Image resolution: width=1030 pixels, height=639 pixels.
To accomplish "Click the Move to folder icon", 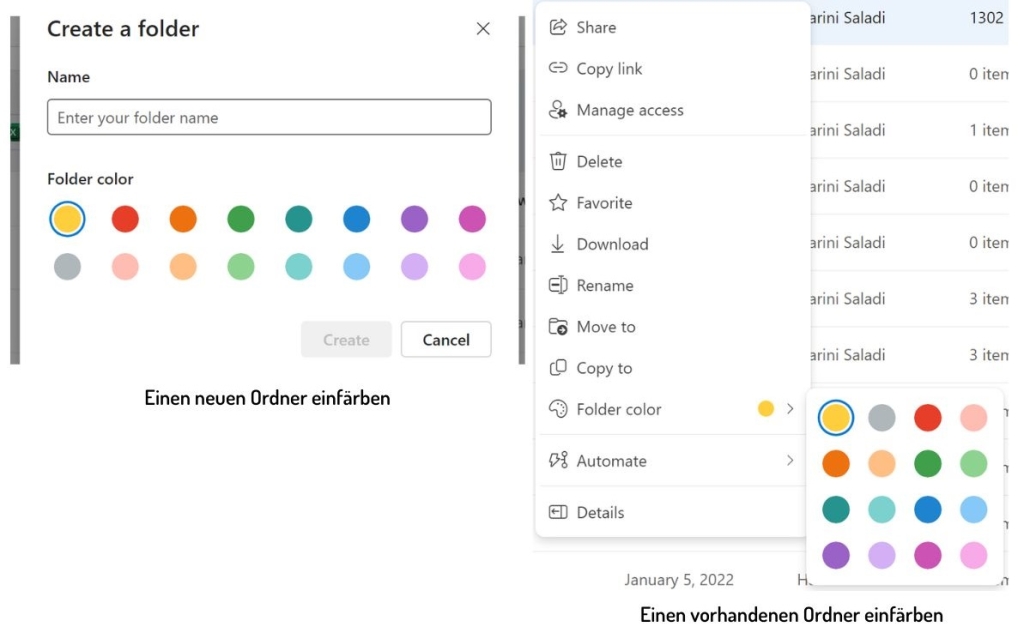I will (558, 327).
